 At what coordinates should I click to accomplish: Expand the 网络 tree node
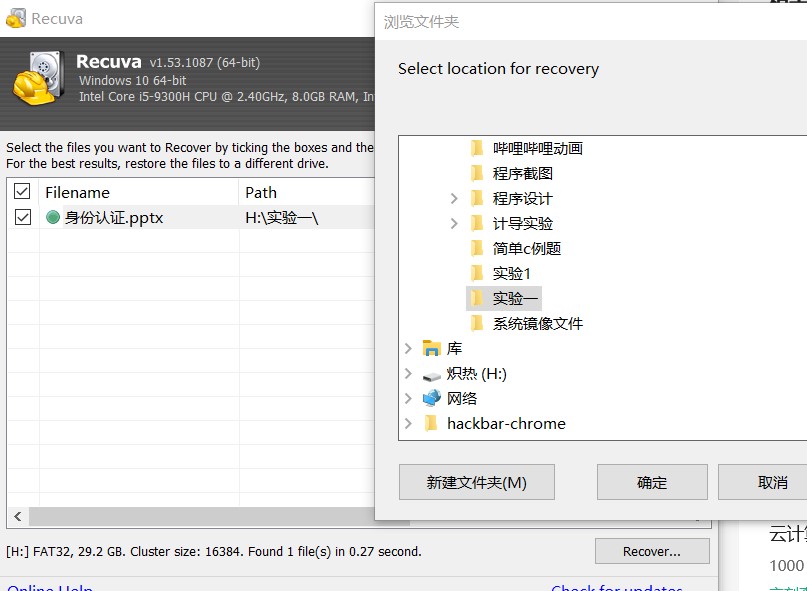pyautogui.click(x=408, y=398)
